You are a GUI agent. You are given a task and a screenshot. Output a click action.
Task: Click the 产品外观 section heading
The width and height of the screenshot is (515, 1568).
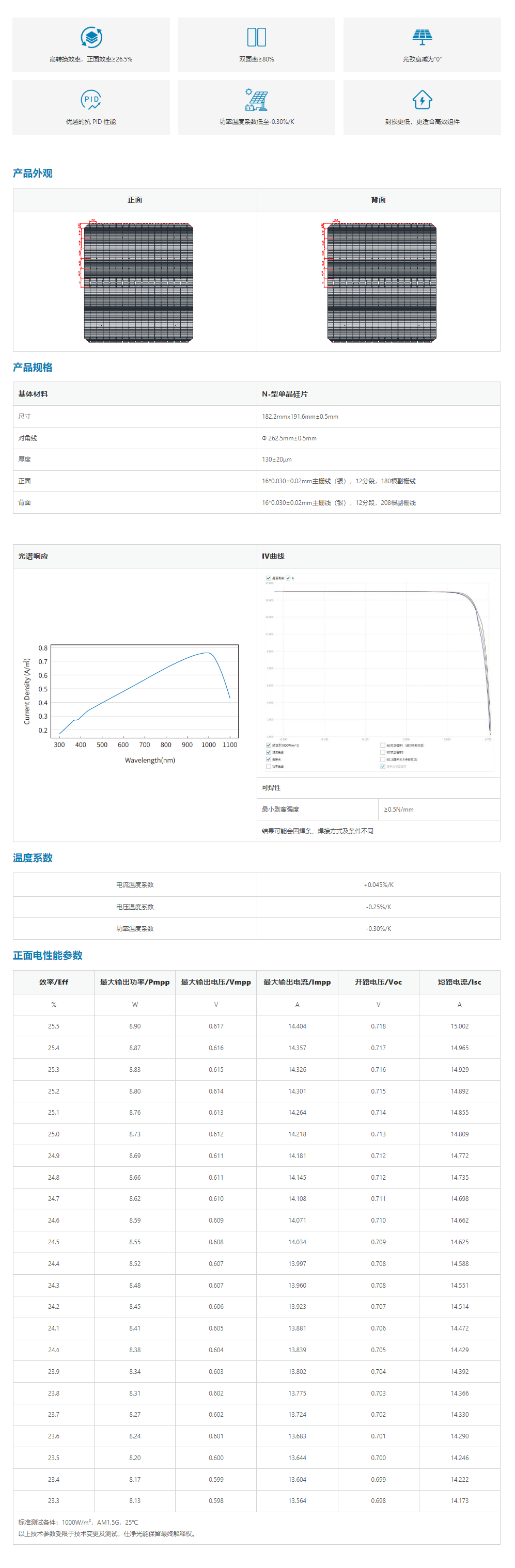(x=33, y=173)
